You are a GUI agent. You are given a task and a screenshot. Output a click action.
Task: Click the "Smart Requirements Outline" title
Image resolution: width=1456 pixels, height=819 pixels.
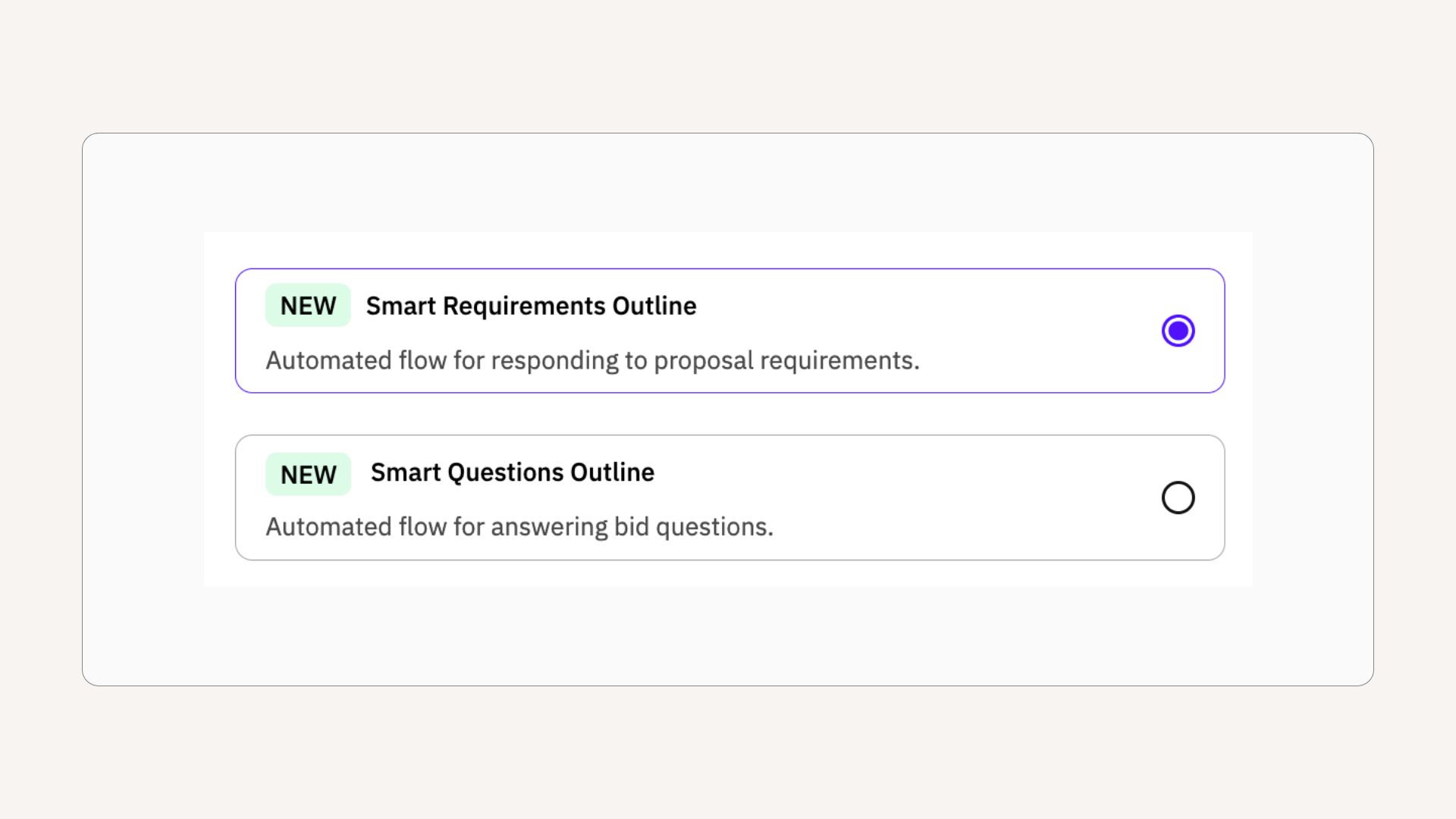(531, 306)
